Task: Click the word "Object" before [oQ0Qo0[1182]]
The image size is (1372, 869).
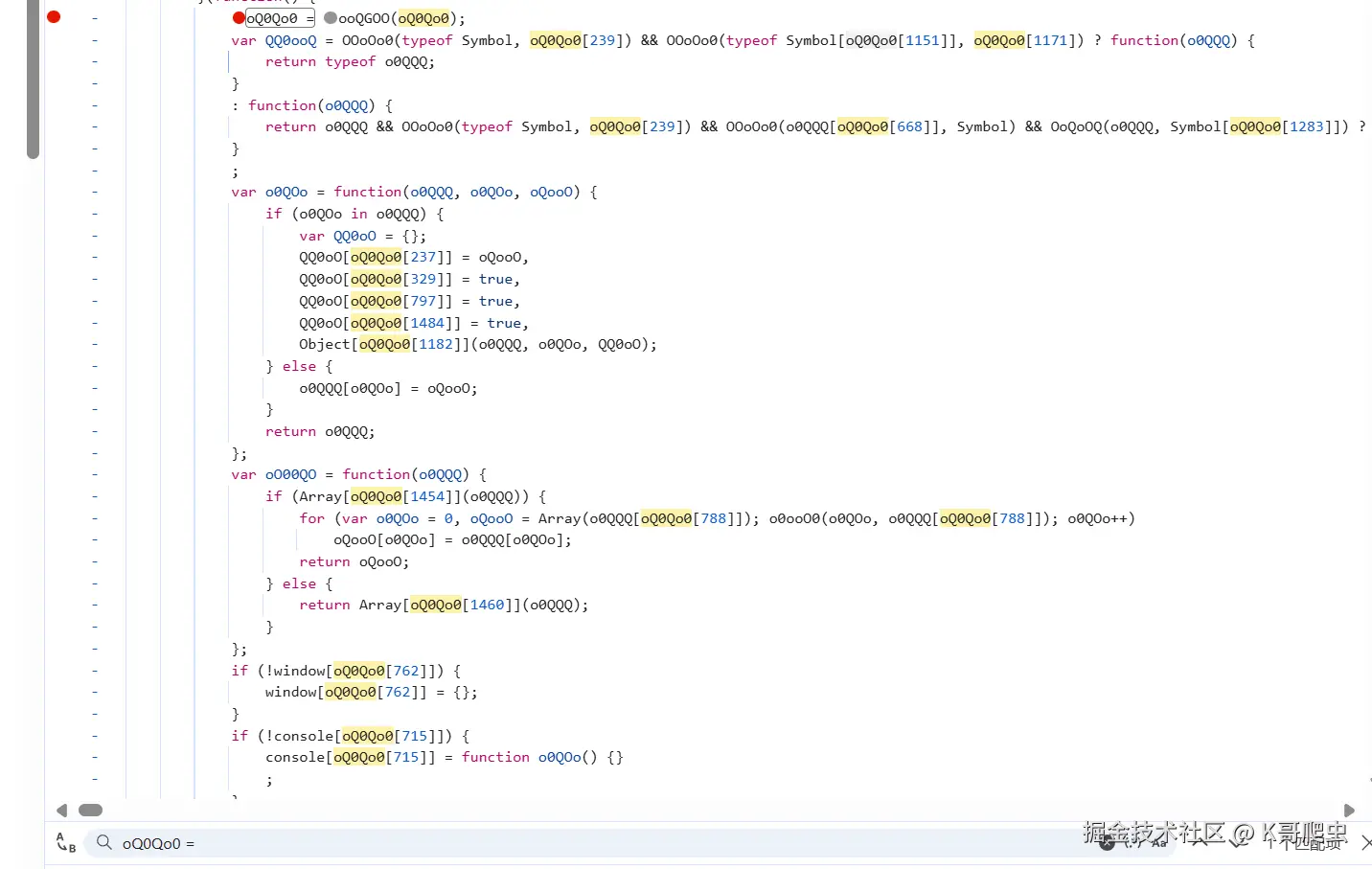Action: [x=325, y=344]
